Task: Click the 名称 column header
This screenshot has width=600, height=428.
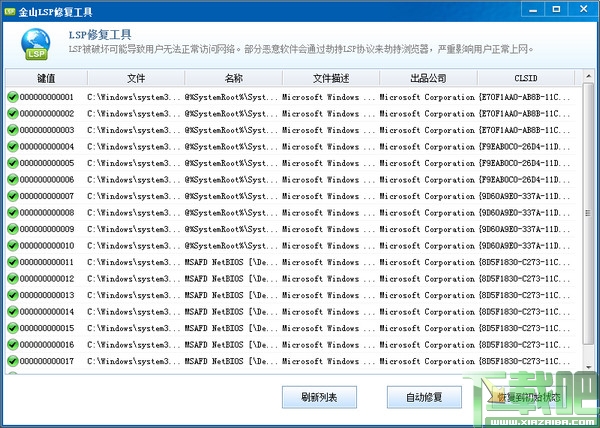Action: point(233,78)
